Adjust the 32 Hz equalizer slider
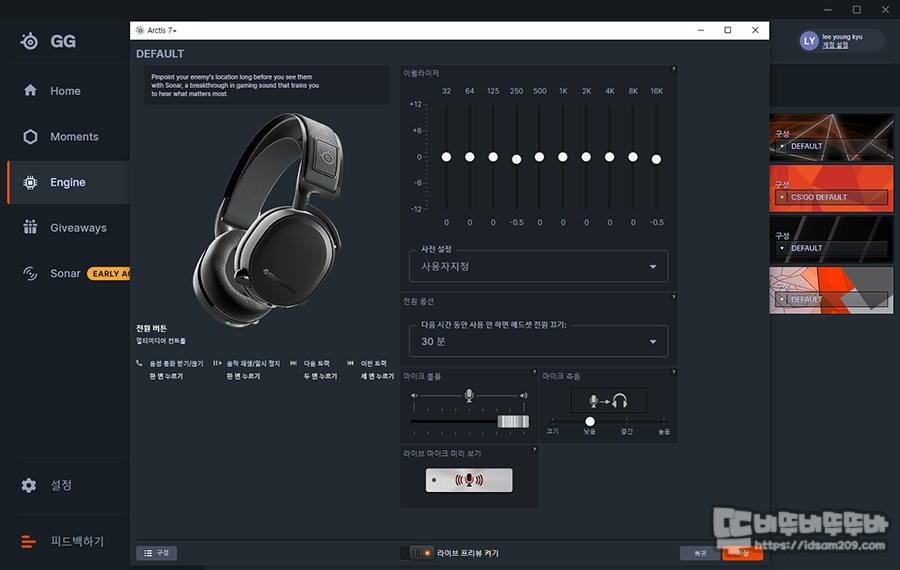The image size is (900, 570). pos(446,157)
